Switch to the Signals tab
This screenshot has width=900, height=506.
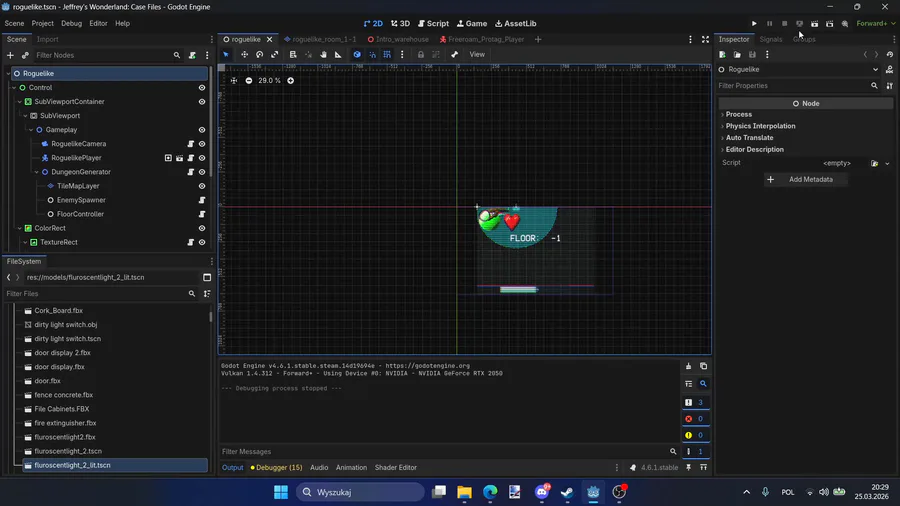(x=770, y=39)
